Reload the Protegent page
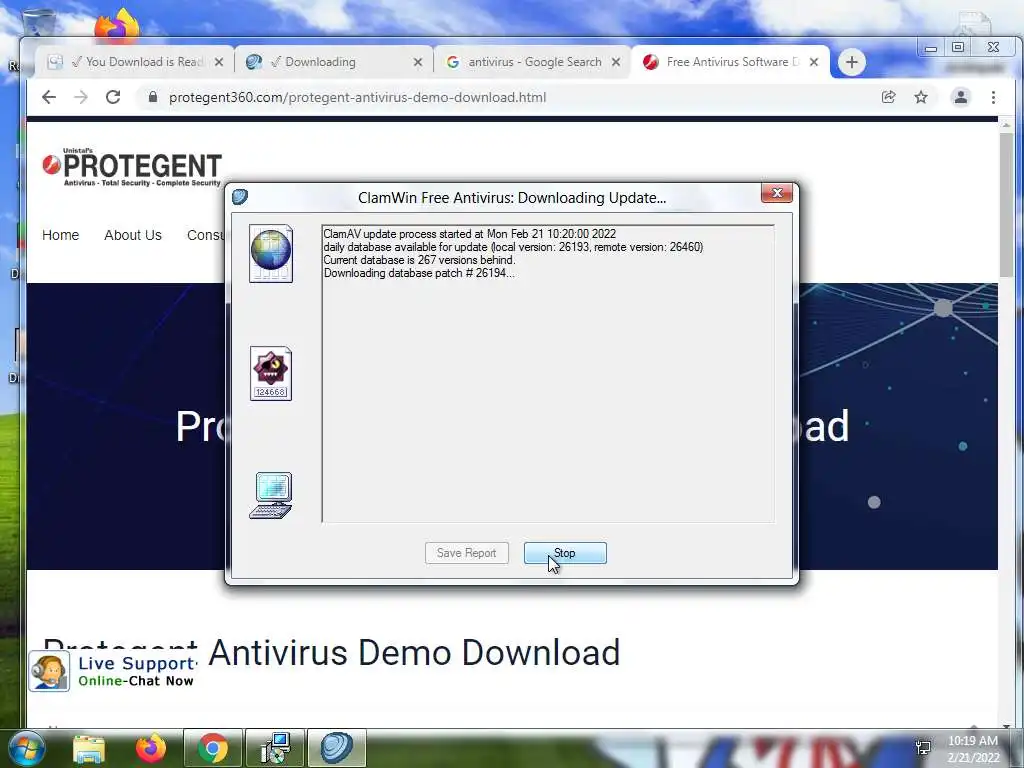This screenshot has width=1024, height=768. pyautogui.click(x=113, y=97)
